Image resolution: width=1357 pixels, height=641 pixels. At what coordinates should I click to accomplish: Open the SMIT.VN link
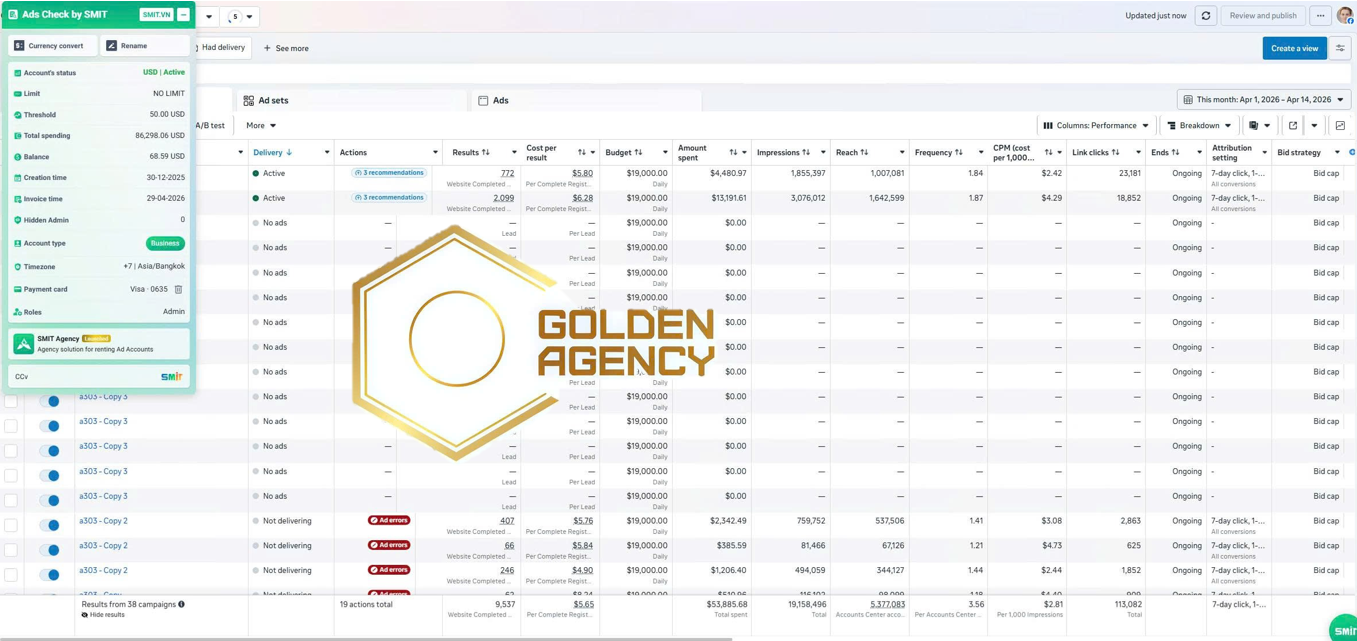(x=156, y=15)
